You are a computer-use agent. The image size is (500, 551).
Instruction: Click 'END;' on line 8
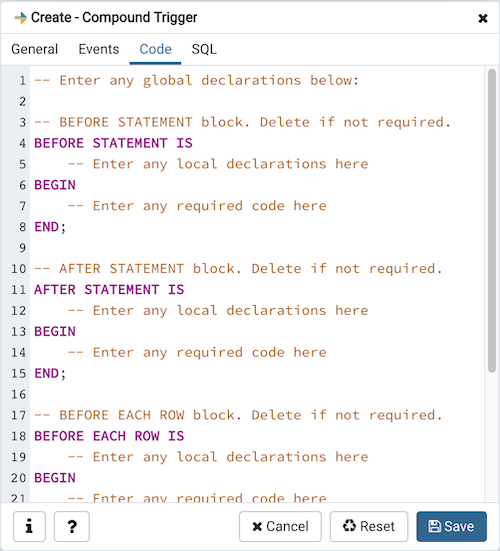50,227
